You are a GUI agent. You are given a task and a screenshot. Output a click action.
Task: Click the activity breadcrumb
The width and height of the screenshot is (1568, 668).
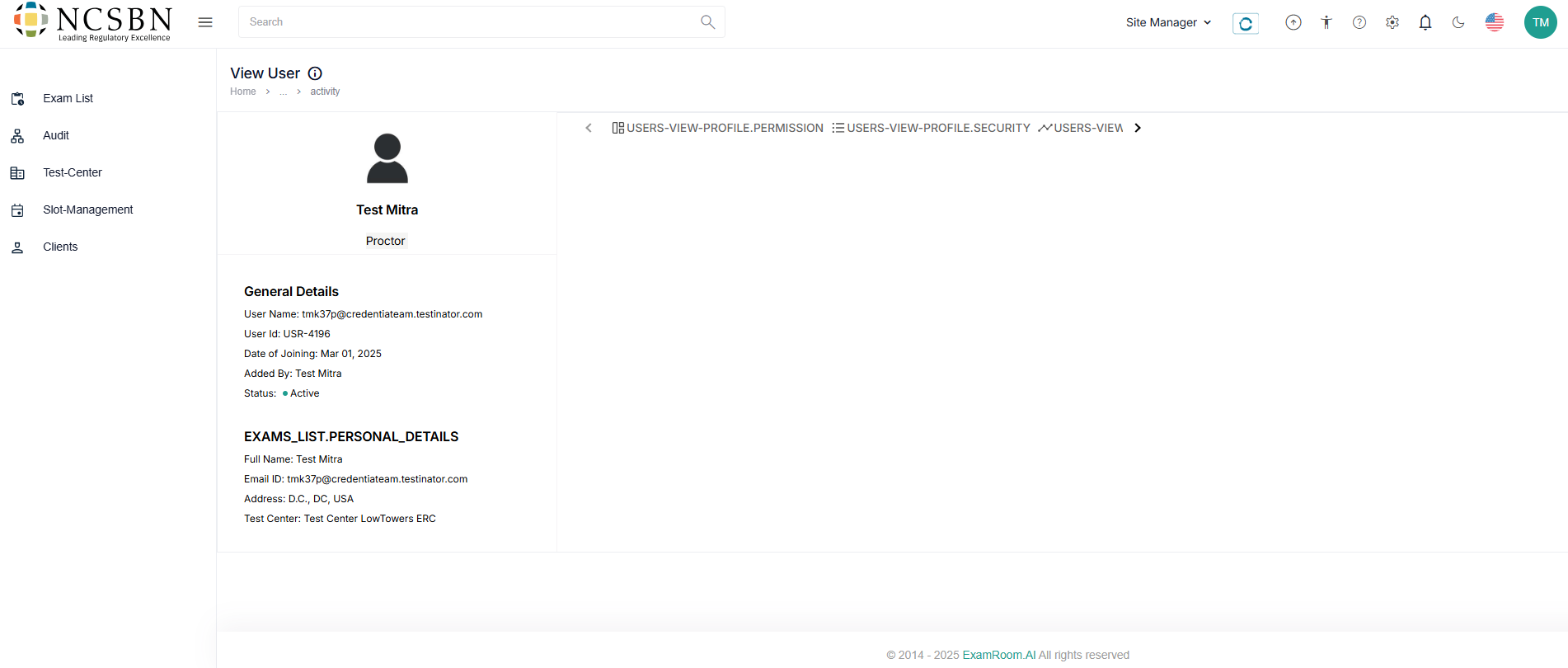[325, 92]
